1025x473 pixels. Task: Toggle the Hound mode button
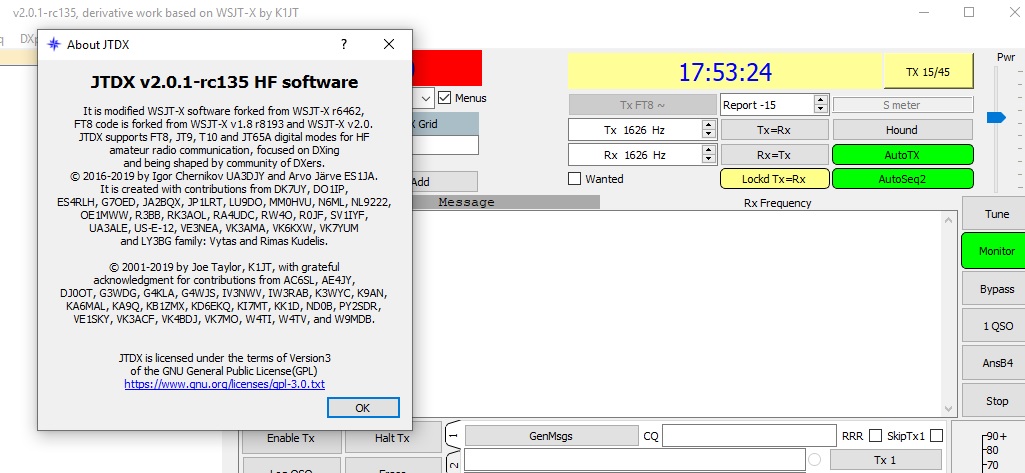point(901,130)
